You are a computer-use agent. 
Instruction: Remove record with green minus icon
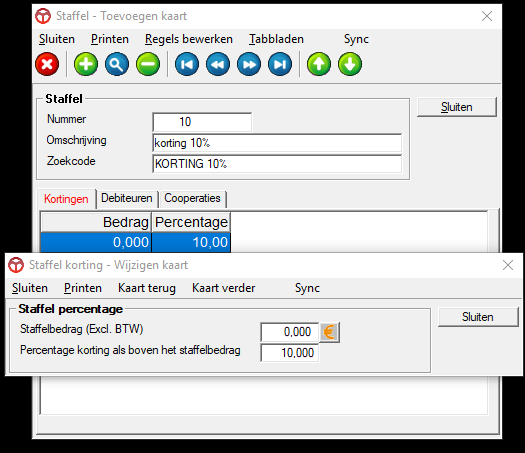click(148, 64)
